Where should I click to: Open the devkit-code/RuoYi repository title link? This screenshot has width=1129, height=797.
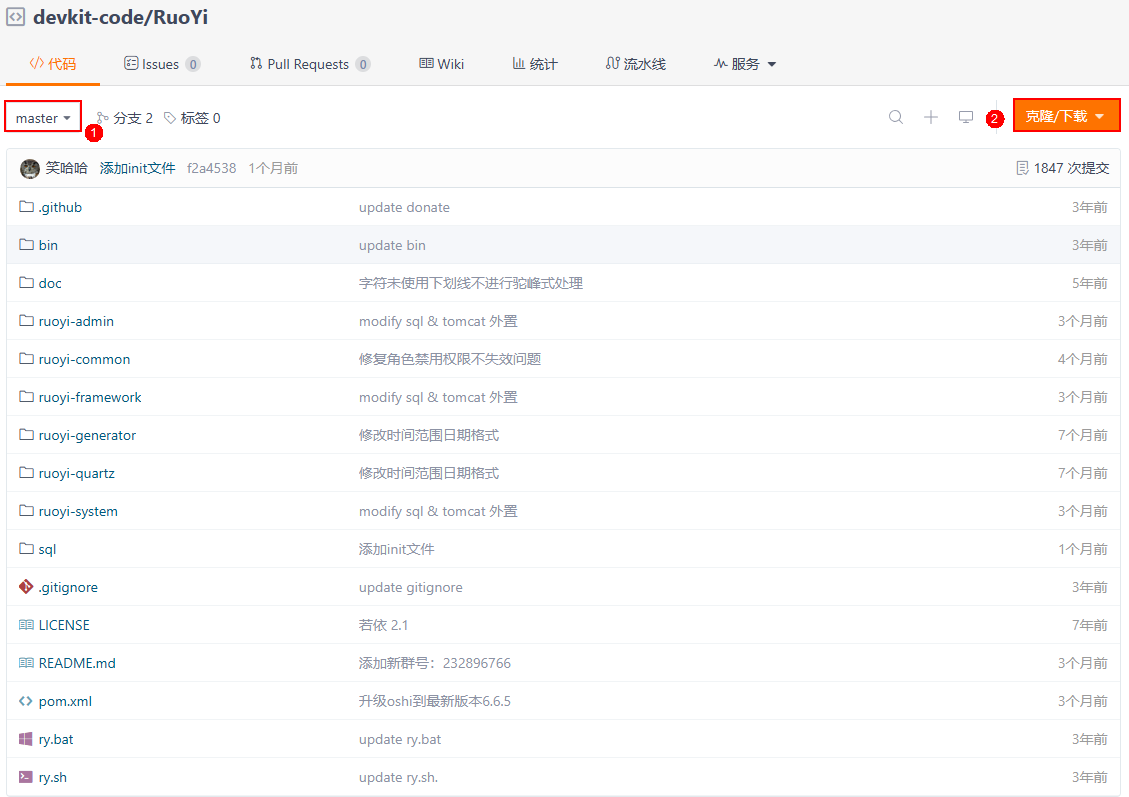point(120,17)
